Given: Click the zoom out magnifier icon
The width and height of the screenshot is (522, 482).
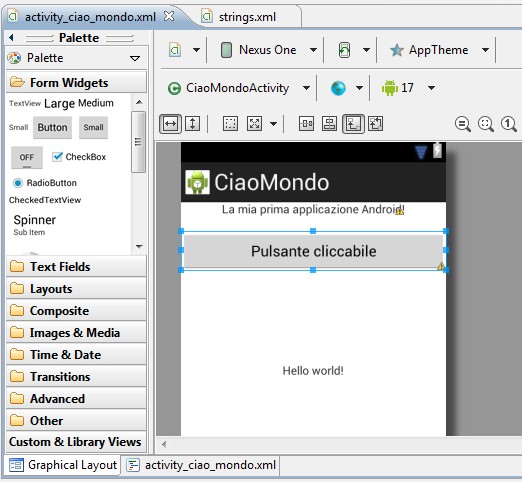Looking at the screenshot, I should coord(463,124).
